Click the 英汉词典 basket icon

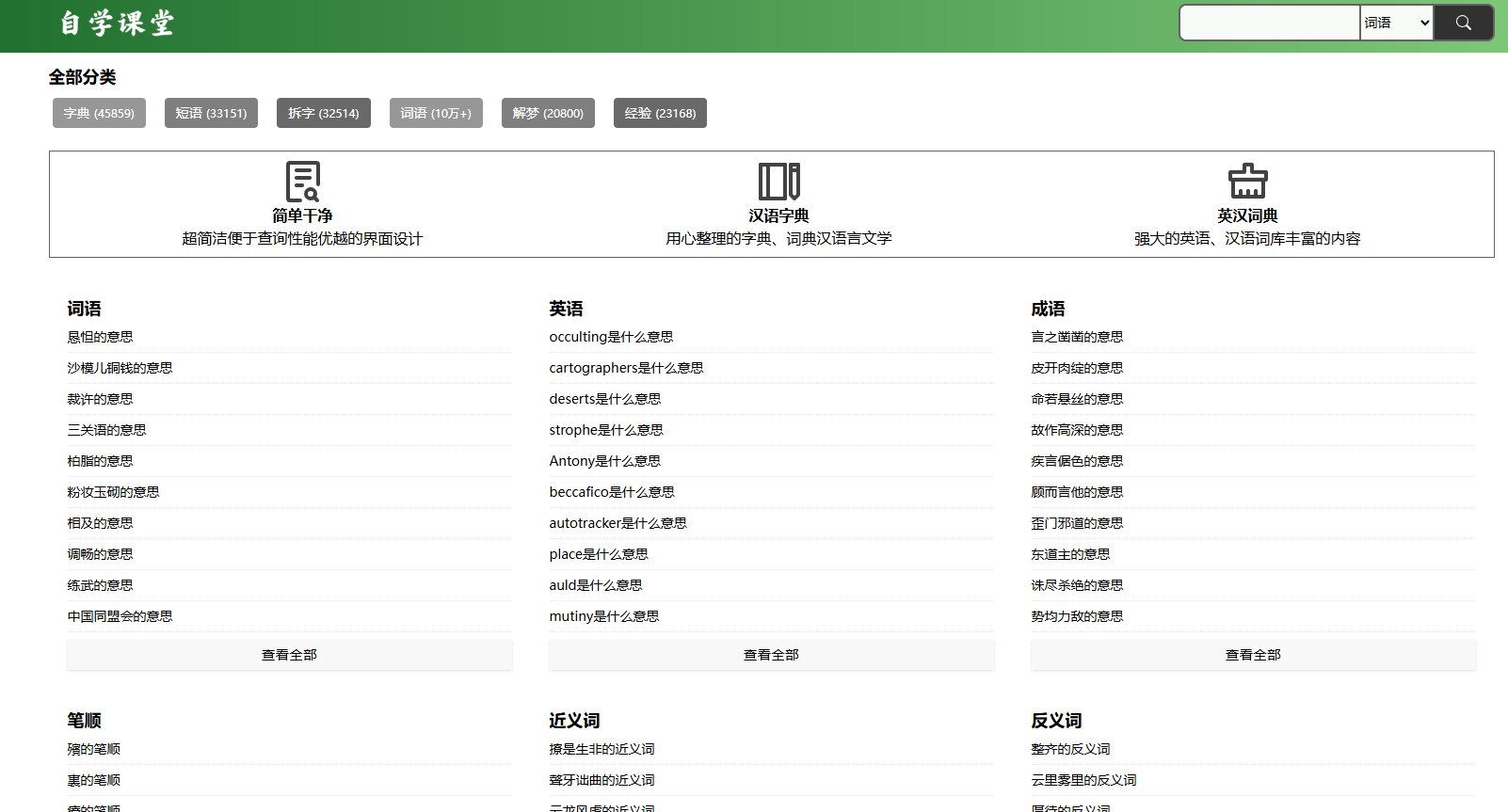[1247, 181]
